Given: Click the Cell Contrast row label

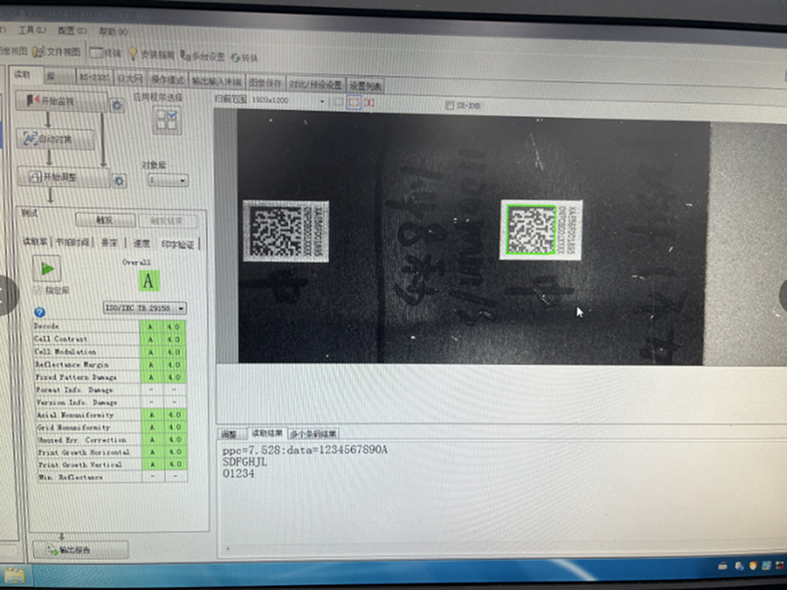Looking at the screenshot, I should click(61, 339).
